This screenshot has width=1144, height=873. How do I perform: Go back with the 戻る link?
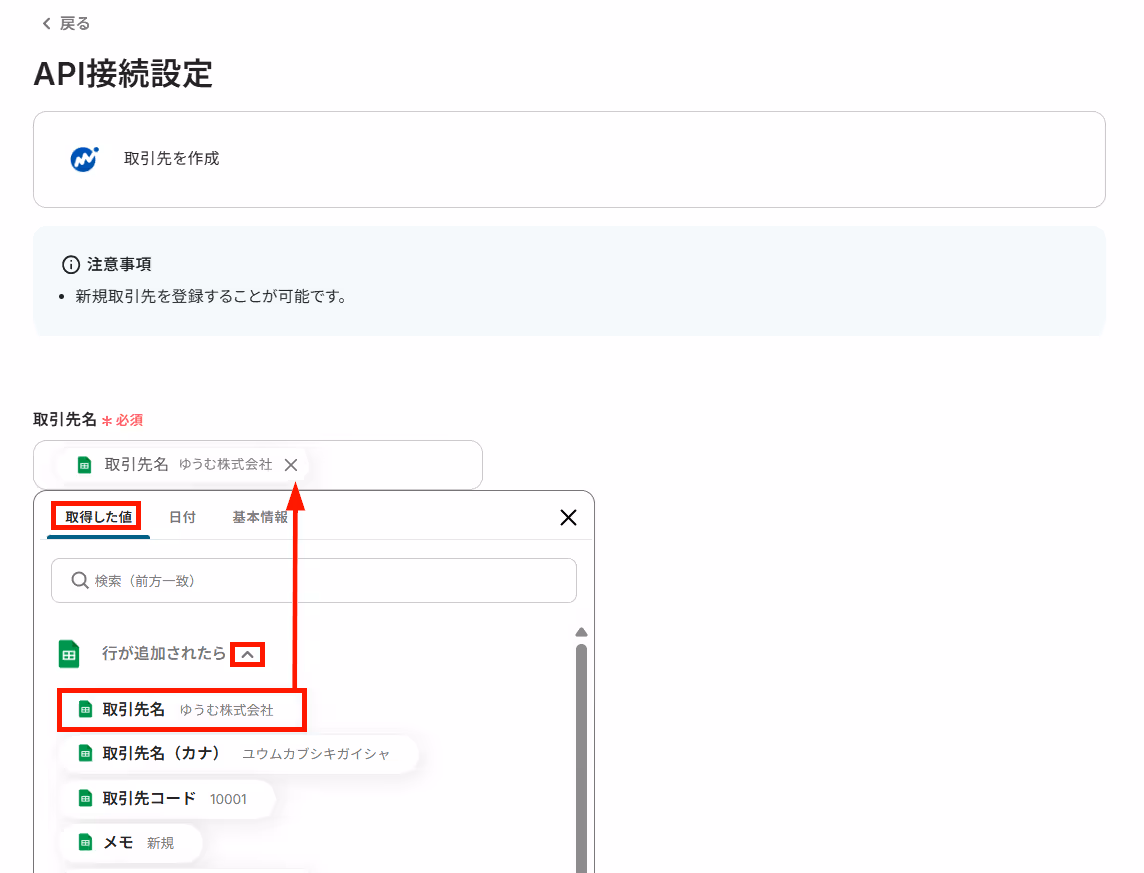[66, 23]
